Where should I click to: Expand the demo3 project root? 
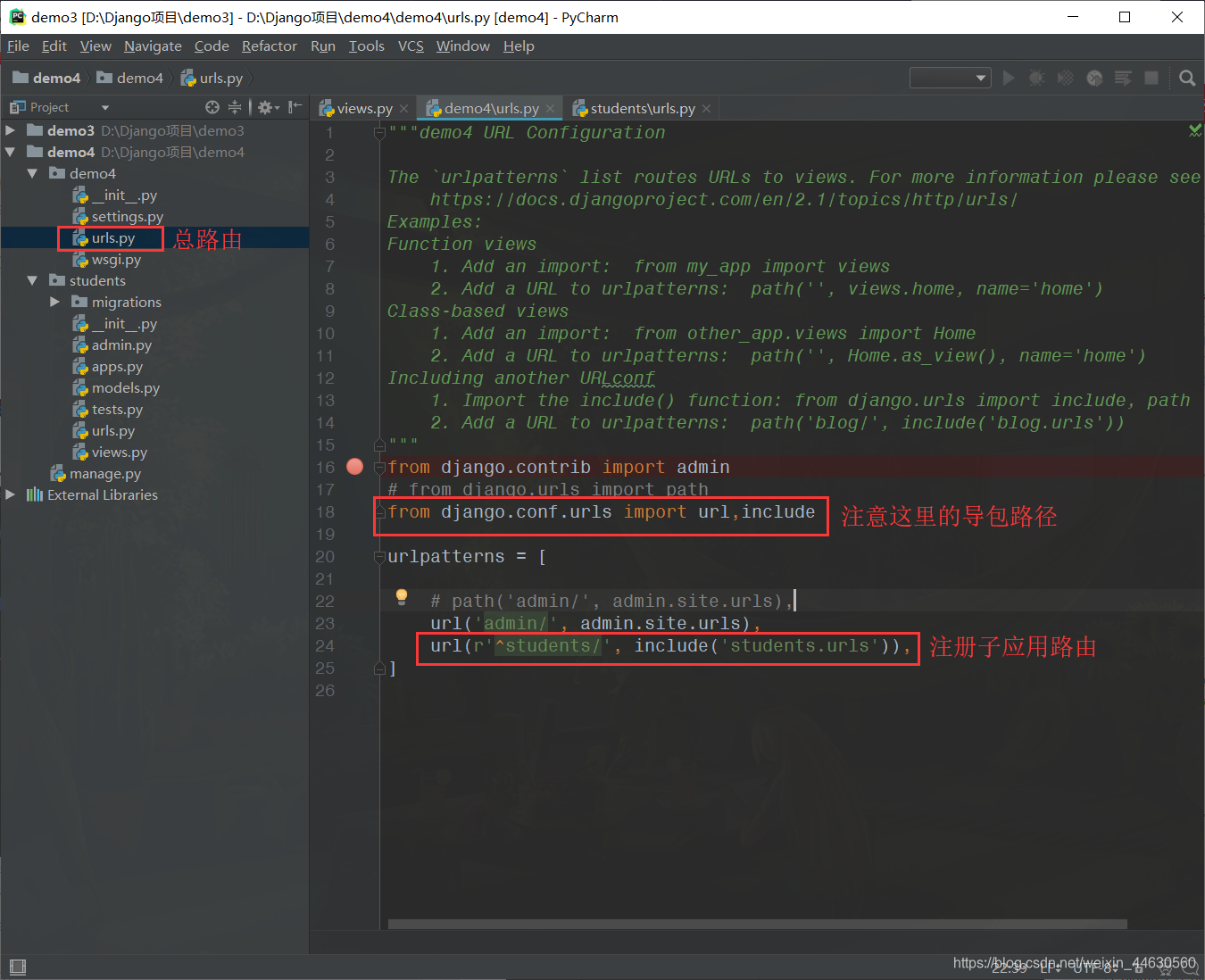tap(11, 130)
